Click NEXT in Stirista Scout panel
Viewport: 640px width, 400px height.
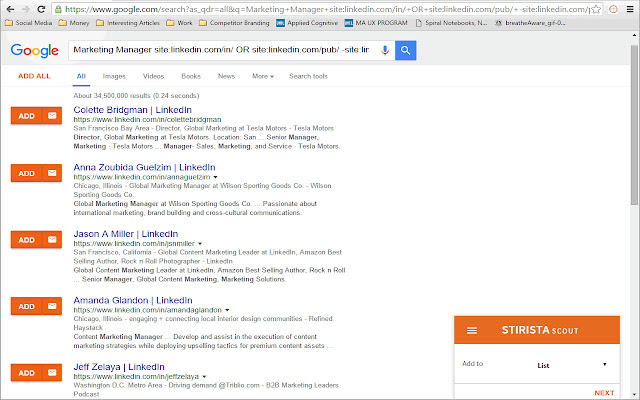604,393
